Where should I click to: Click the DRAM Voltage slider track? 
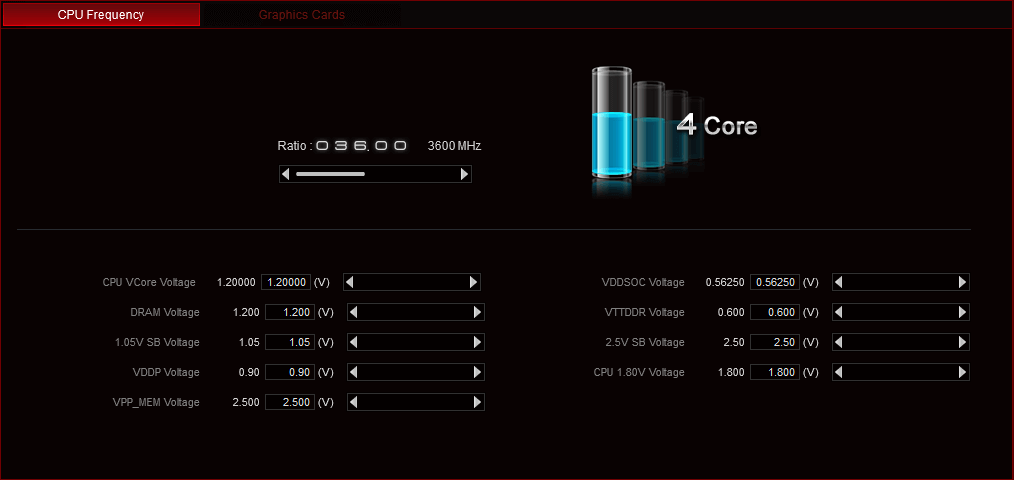(x=416, y=312)
